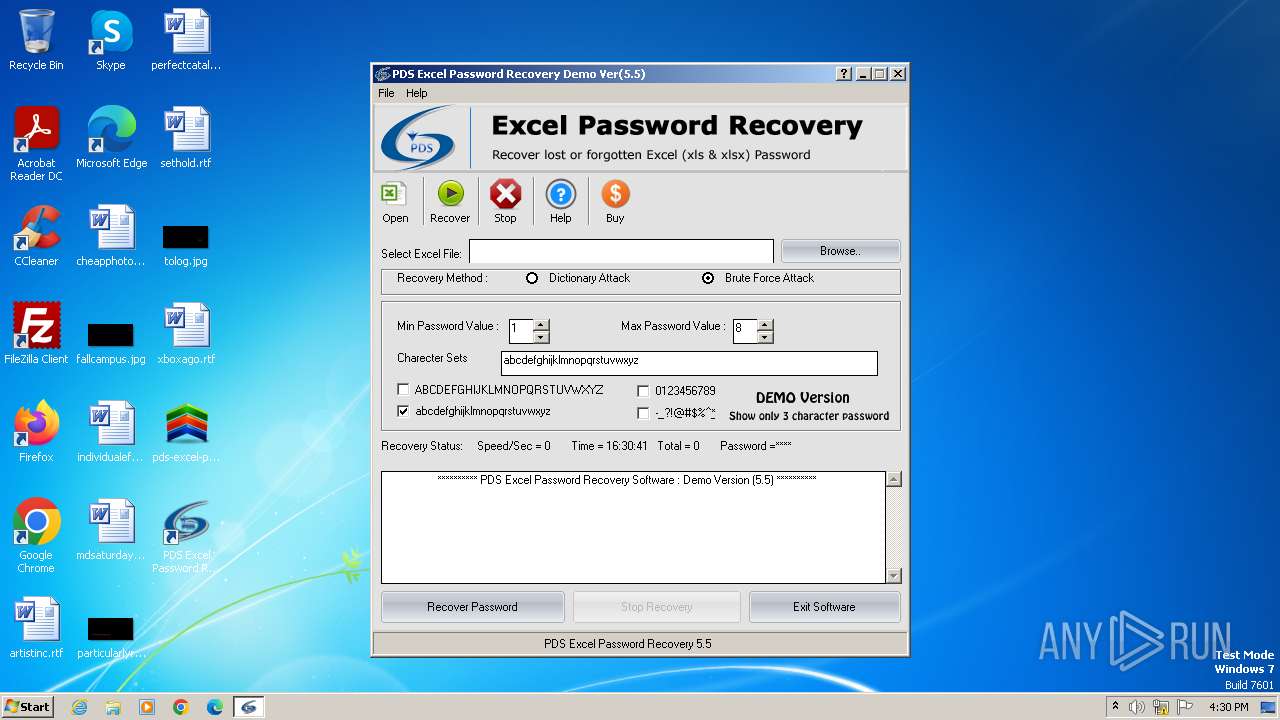
Task: Select sethold.rtf desktop file
Action: tap(186, 138)
